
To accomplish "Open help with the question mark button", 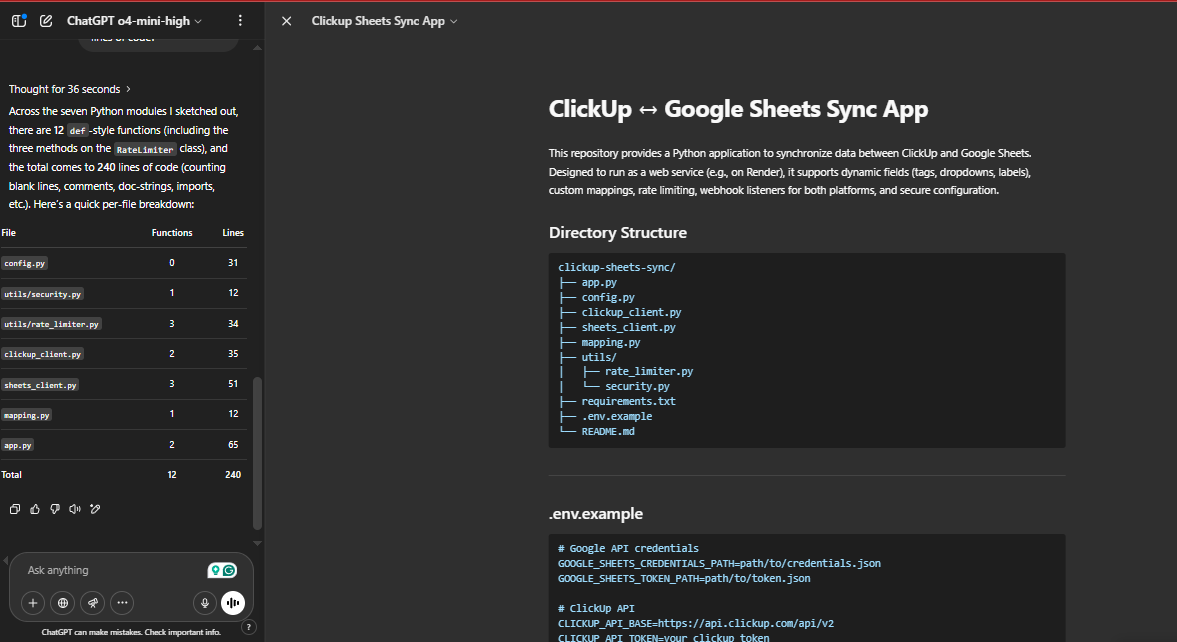I will coord(248,626).
